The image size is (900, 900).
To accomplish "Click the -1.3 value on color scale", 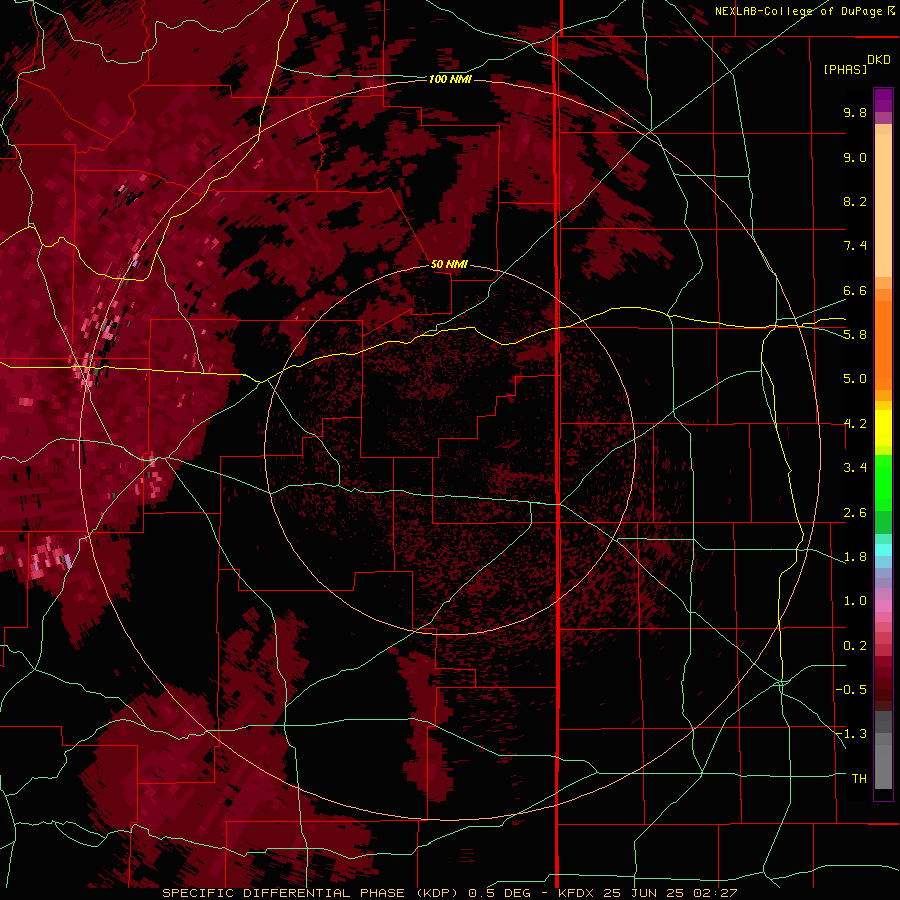I will [x=851, y=734].
